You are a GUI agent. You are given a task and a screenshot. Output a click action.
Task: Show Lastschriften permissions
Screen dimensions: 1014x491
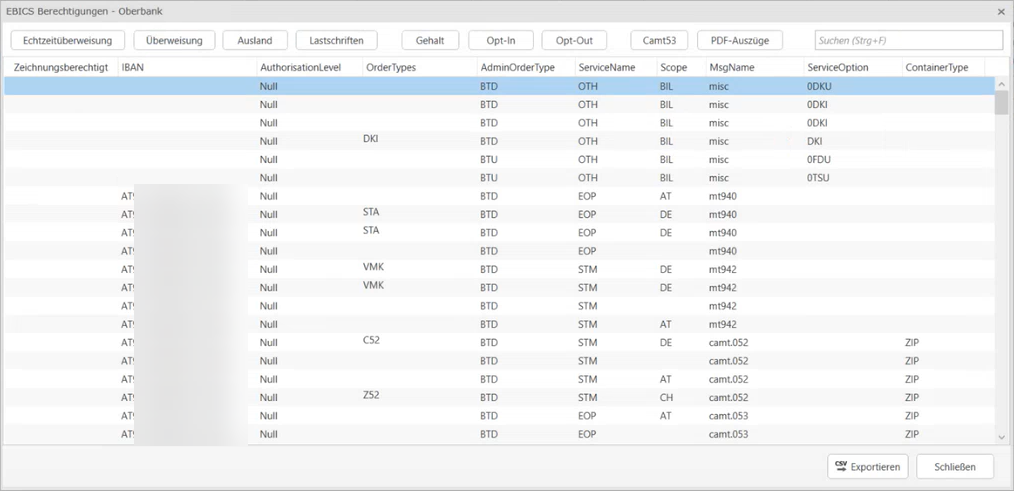[x=336, y=41]
